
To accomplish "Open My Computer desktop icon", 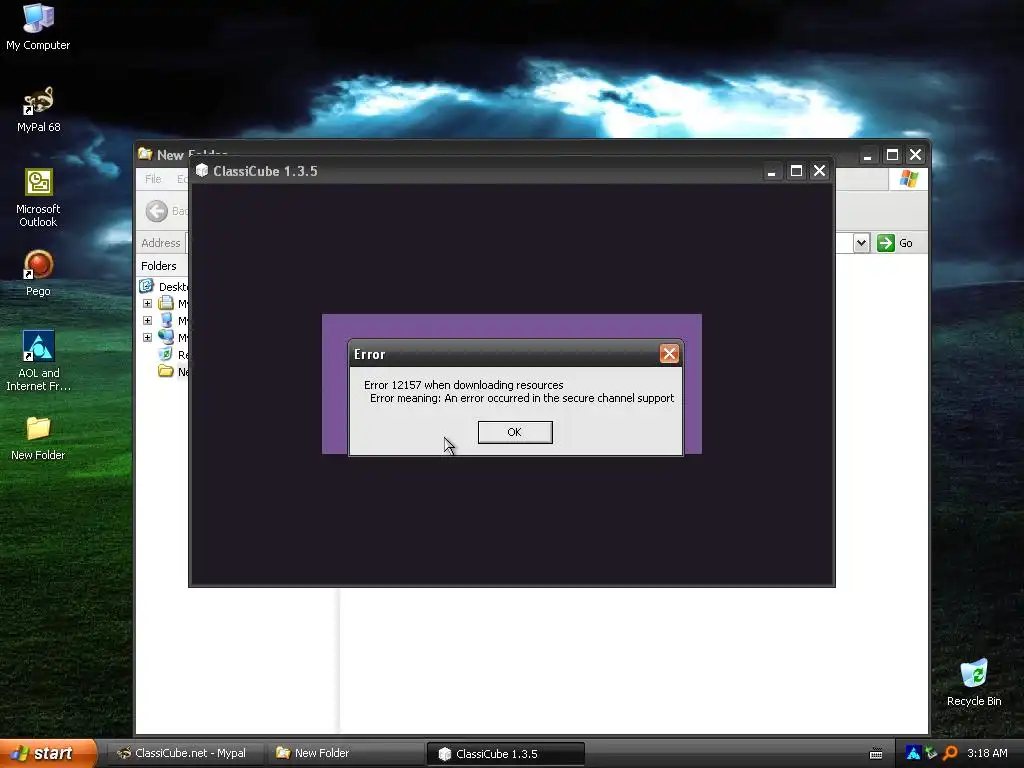I will tap(38, 27).
